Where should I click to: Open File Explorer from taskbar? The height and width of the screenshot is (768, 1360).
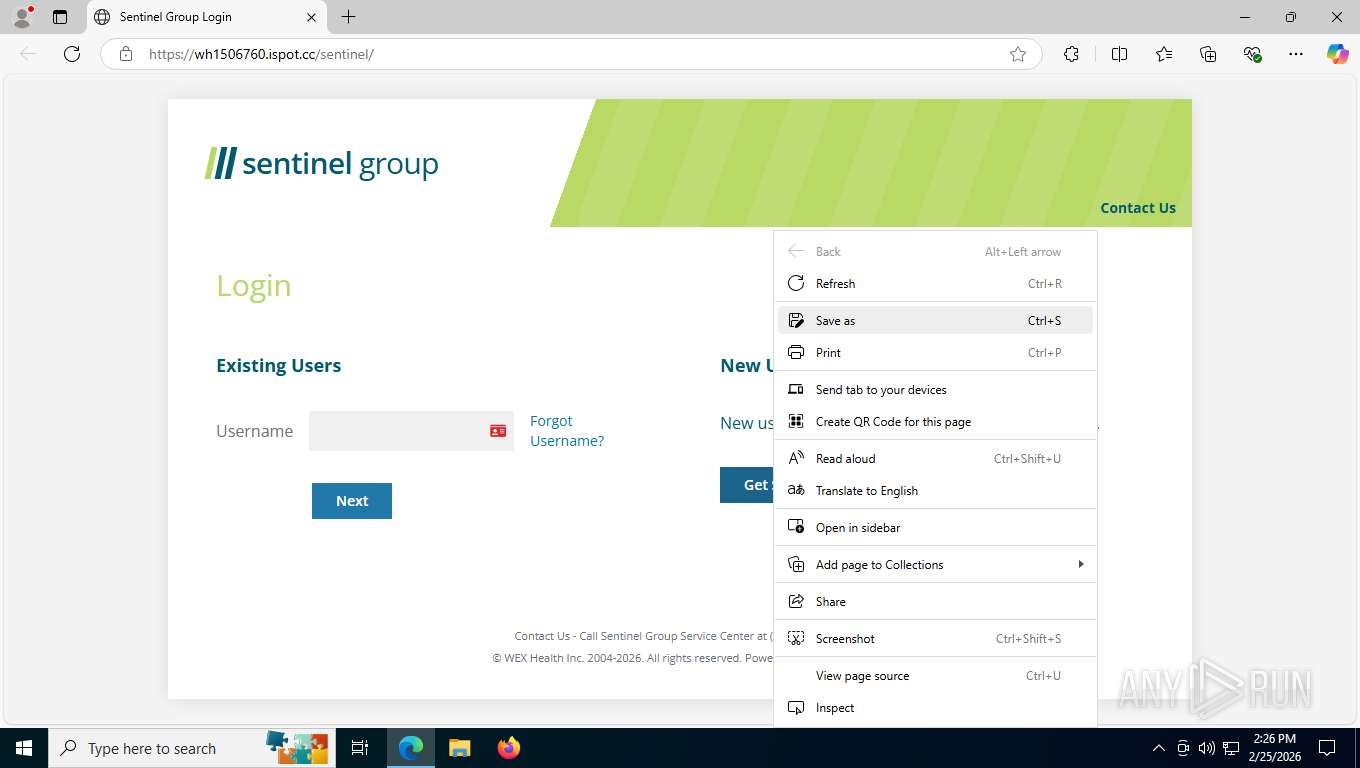(x=459, y=748)
